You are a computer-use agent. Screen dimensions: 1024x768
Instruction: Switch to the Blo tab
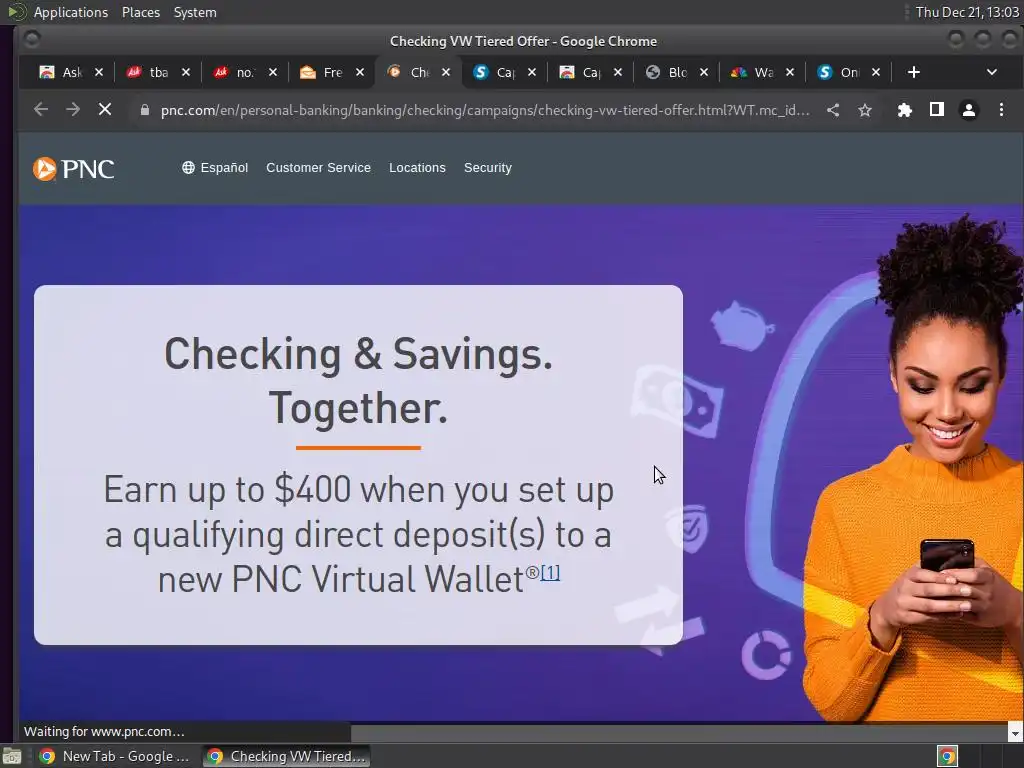(667, 72)
